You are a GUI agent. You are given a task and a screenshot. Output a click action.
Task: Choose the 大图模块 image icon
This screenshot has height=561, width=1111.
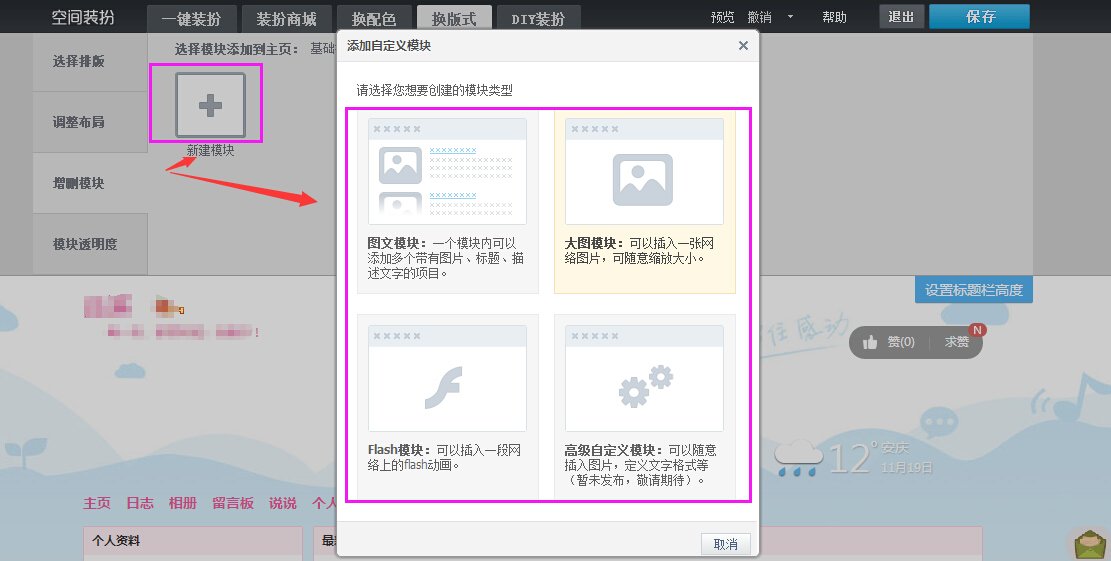pyautogui.click(x=643, y=180)
